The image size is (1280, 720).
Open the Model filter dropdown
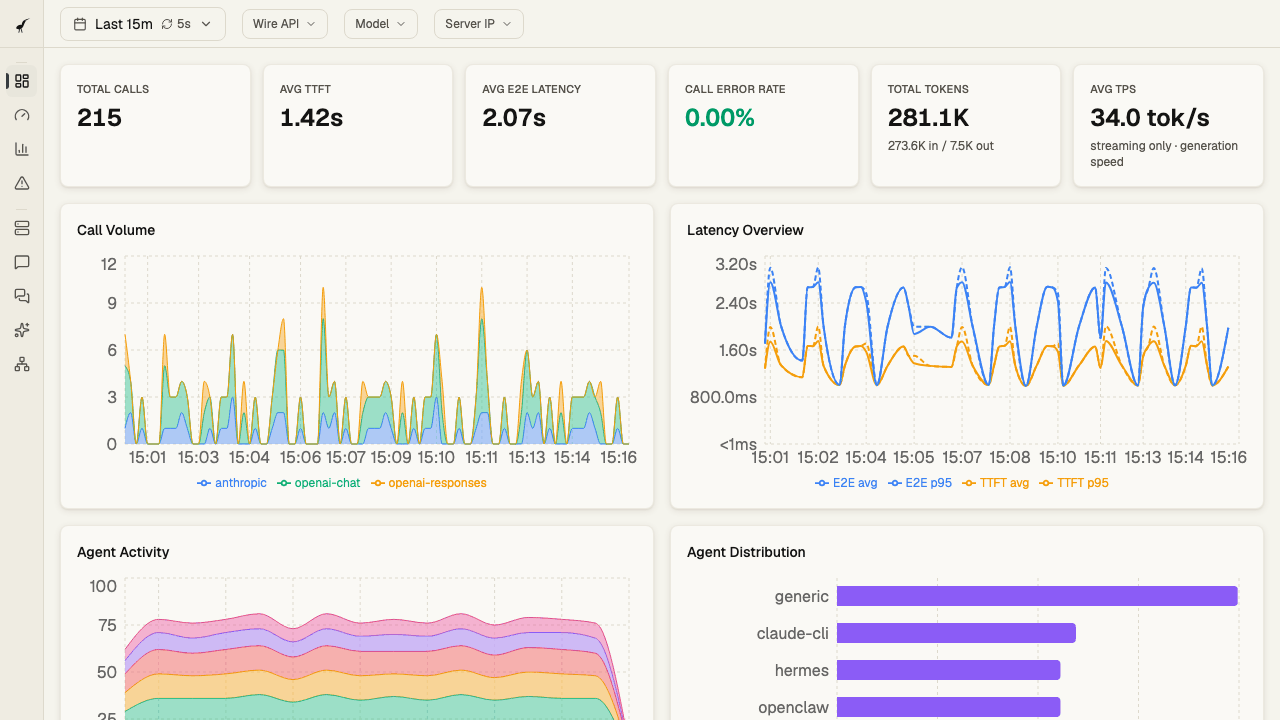380,24
